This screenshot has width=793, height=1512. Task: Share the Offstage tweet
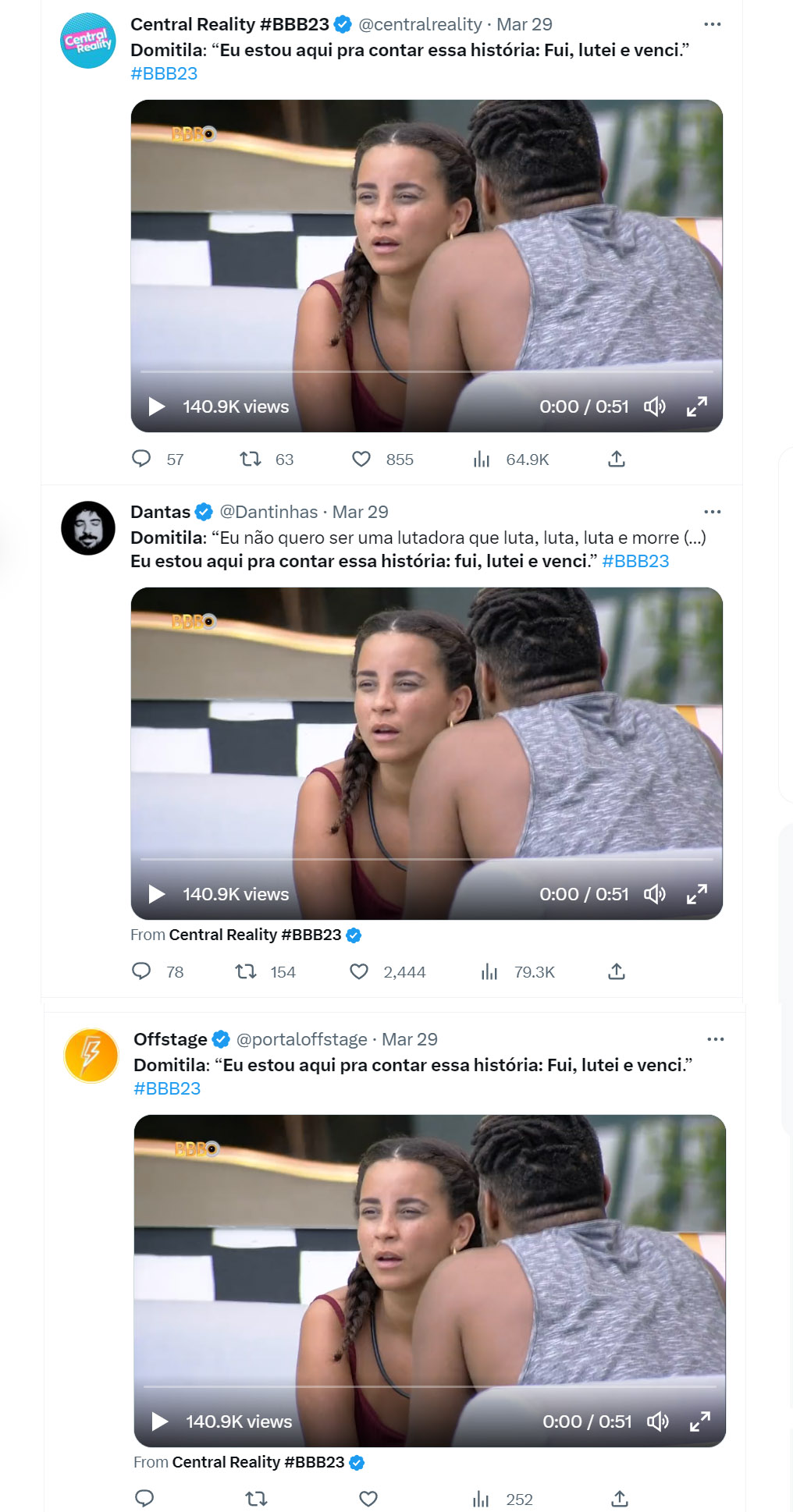pos(620,1499)
